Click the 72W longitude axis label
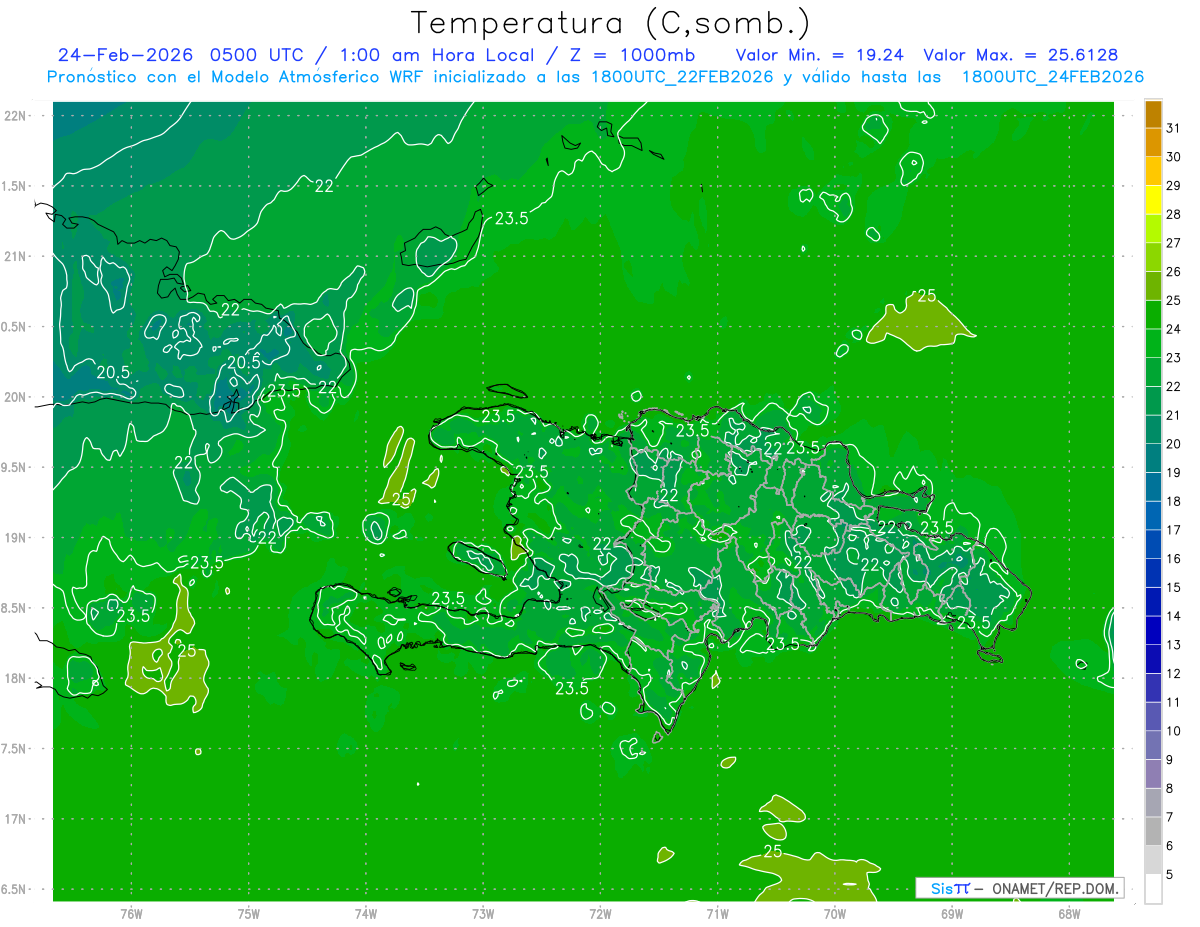 [601, 913]
